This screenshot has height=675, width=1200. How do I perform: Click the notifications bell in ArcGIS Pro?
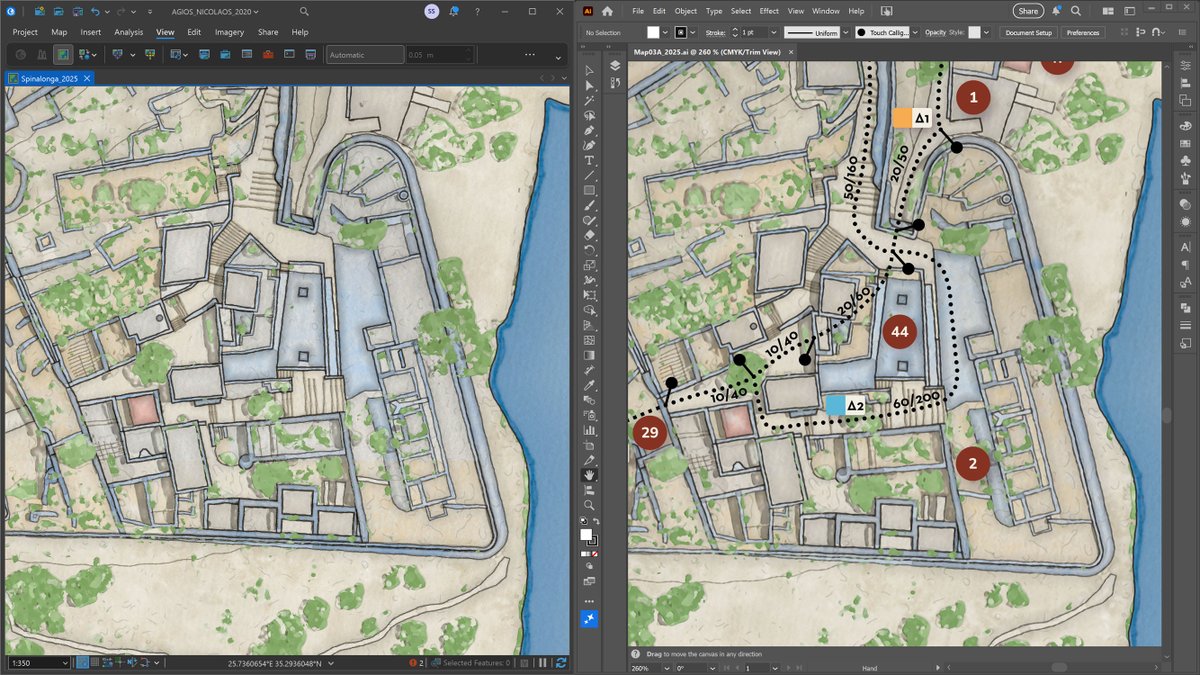pos(455,10)
